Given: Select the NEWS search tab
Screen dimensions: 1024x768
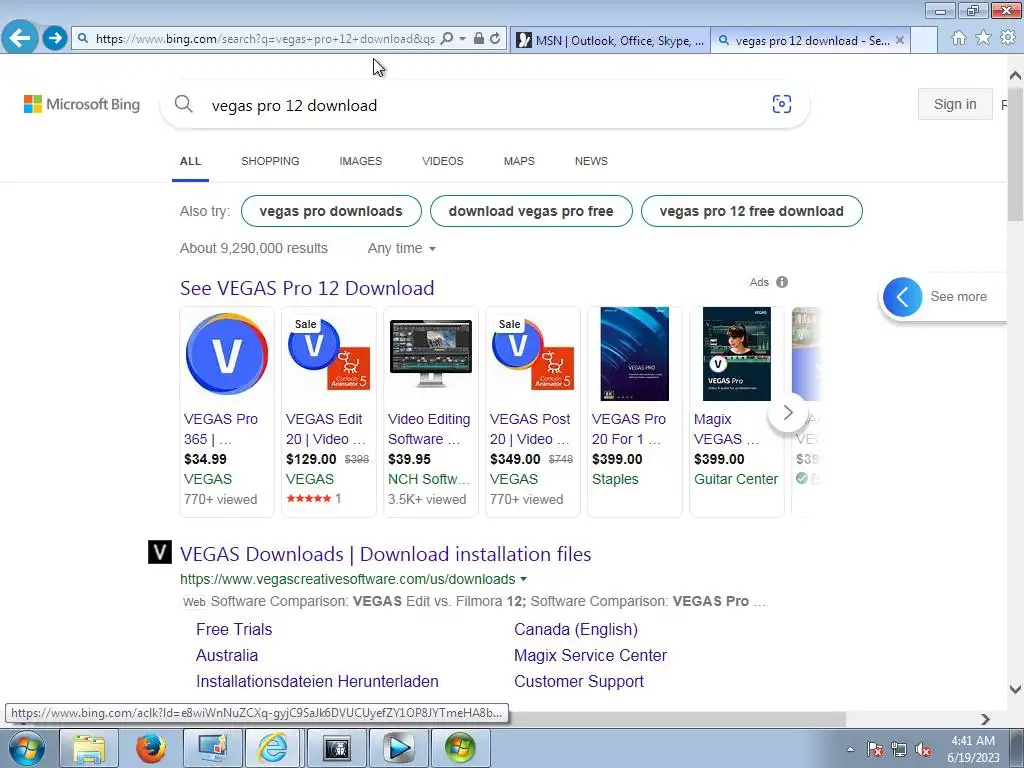Looking at the screenshot, I should point(591,161).
